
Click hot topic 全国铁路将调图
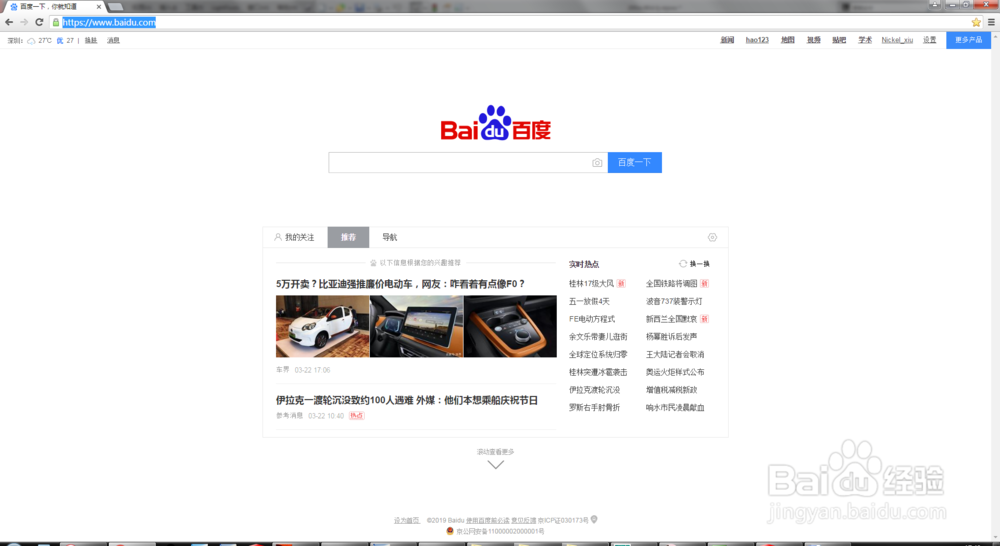(672, 283)
